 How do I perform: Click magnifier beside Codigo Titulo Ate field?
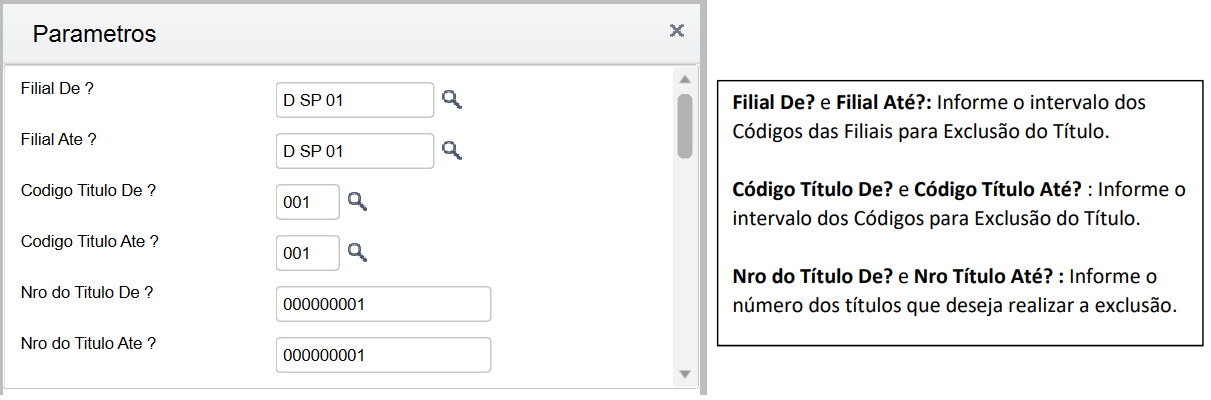coord(357,252)
